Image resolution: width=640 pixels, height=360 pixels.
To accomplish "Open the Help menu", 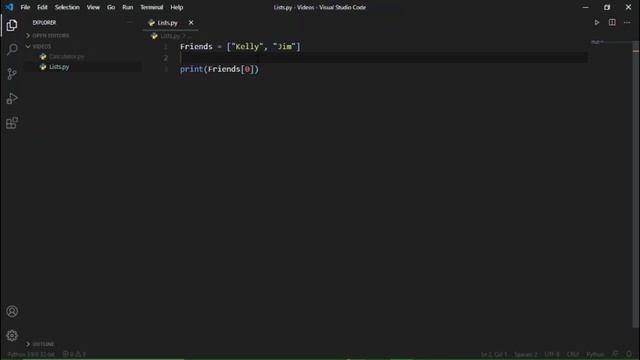I will (177, 7).
